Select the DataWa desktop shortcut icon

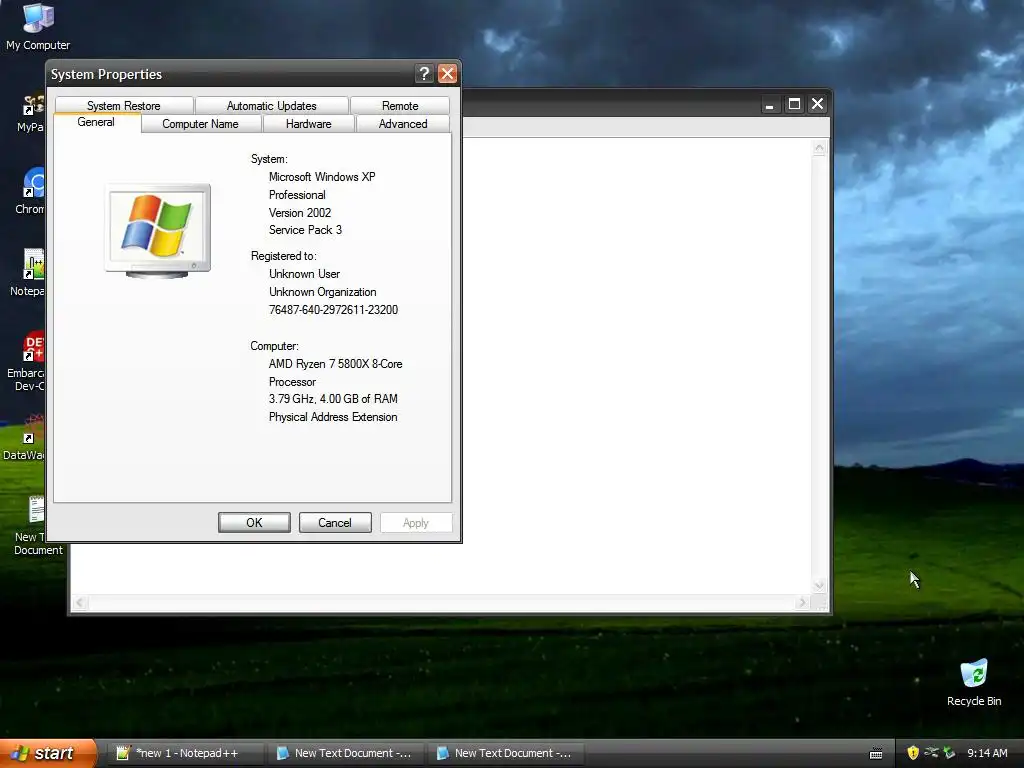tap(26, 438)
